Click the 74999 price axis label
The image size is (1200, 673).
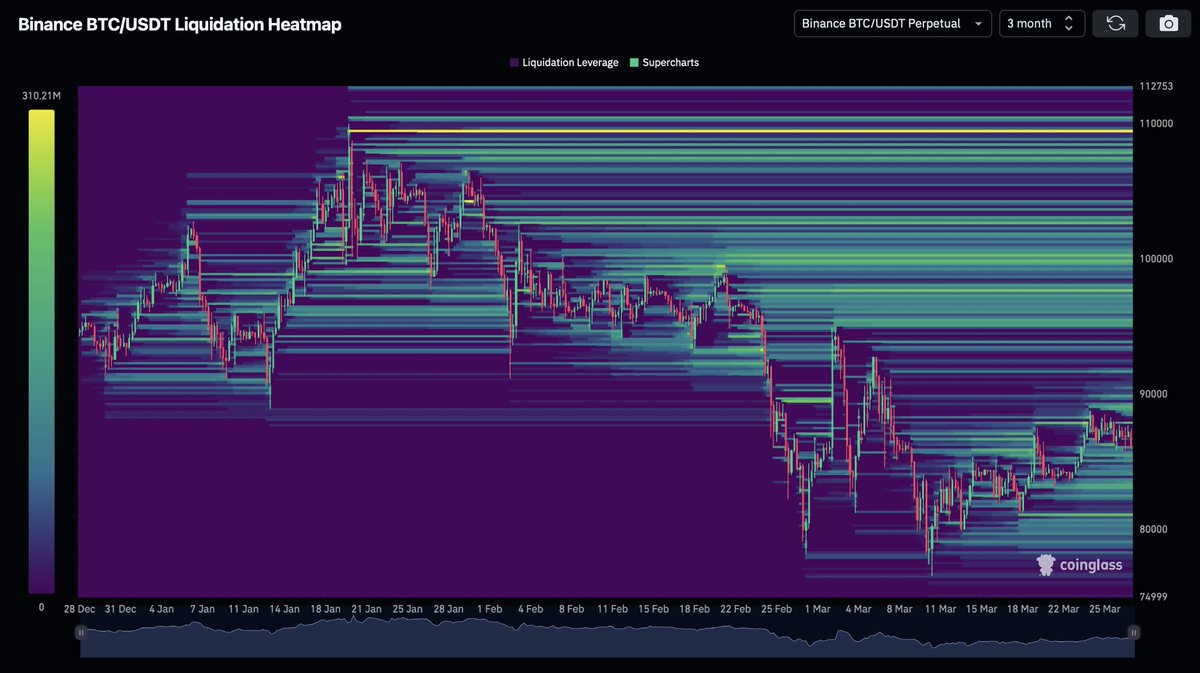(x=1153, y=597)
